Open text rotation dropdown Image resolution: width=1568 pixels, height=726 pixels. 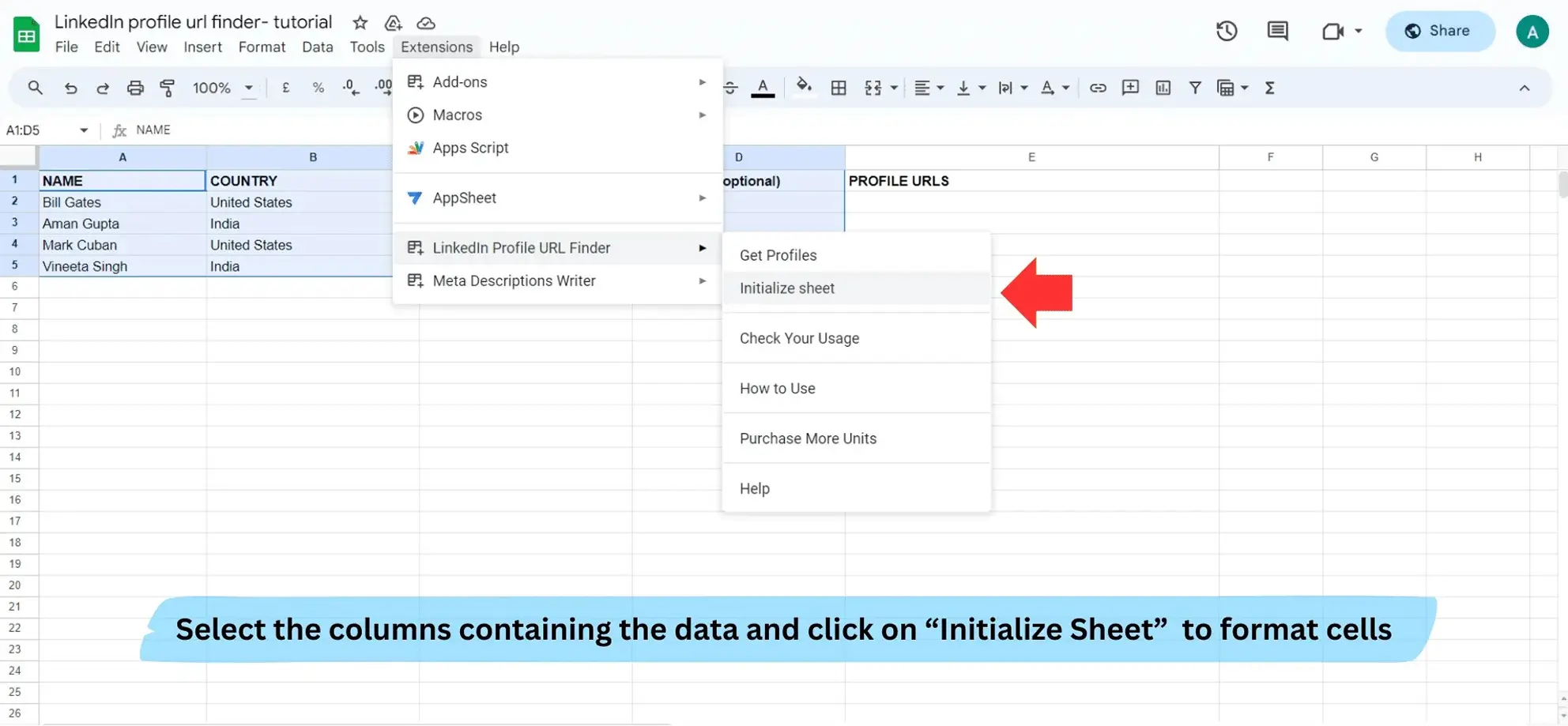(x=1055, y=88)
